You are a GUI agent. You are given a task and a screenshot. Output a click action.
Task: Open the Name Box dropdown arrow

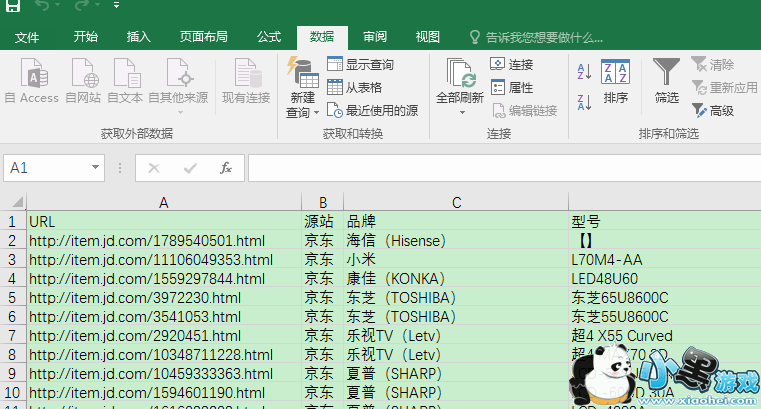[95, 168]
